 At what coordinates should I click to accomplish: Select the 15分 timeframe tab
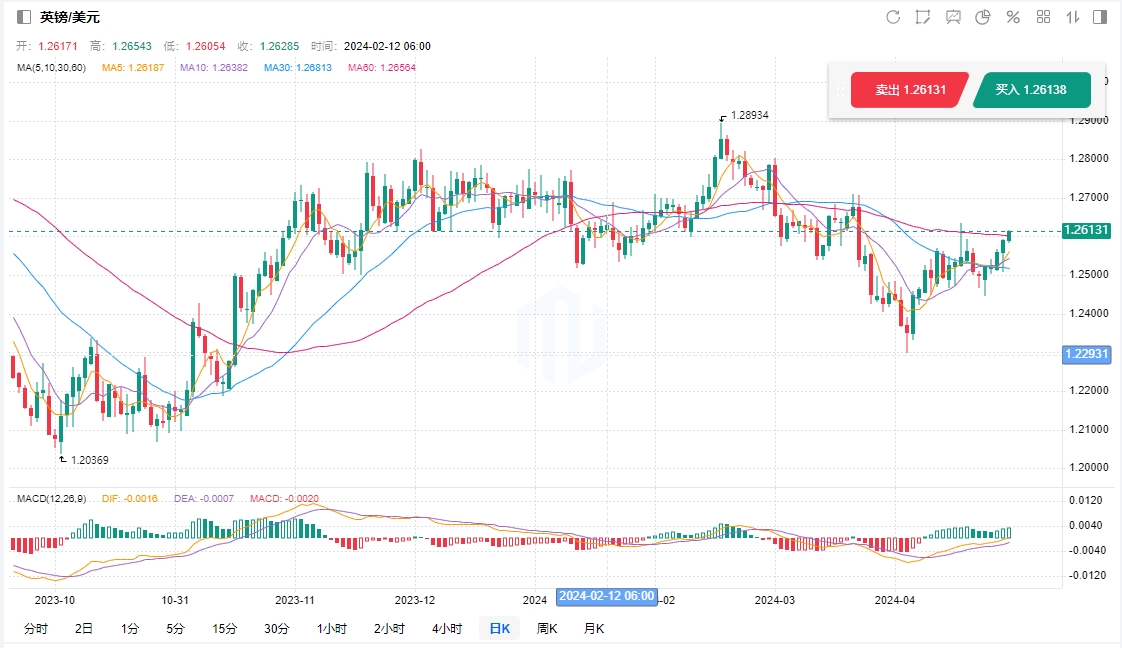(224, 629)
